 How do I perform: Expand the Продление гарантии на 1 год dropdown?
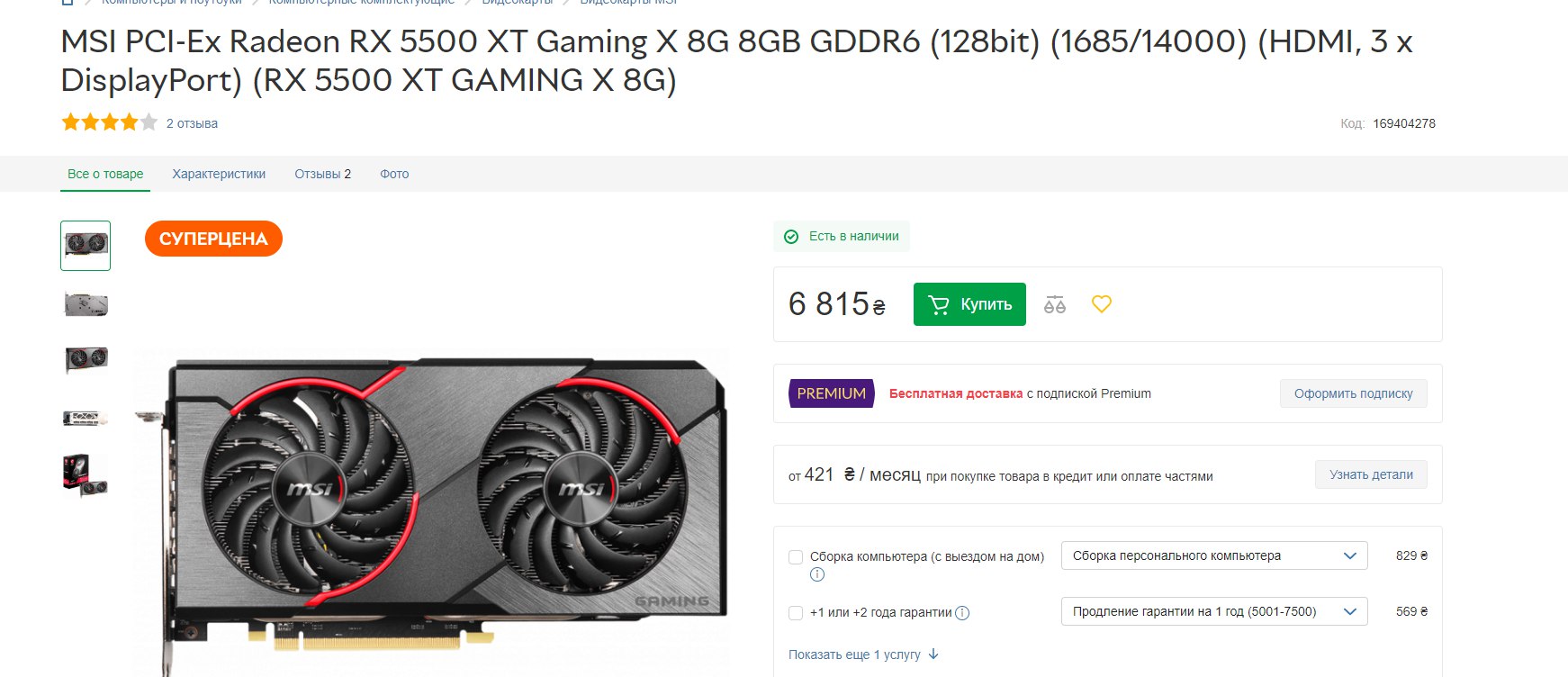[x=1214, y=611]
